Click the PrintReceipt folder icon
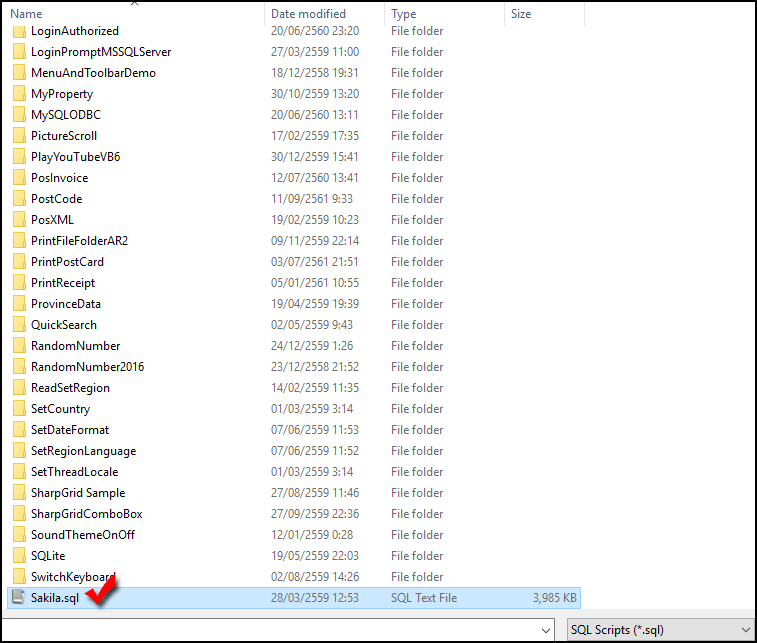This screenshot has width=757, height=643. (19, 283)
